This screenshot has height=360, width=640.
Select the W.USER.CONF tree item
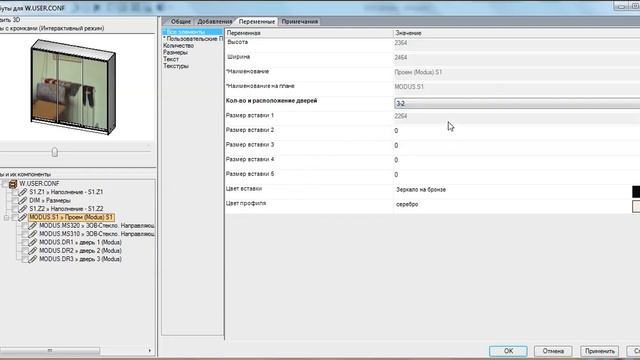(x=40, y=184)
